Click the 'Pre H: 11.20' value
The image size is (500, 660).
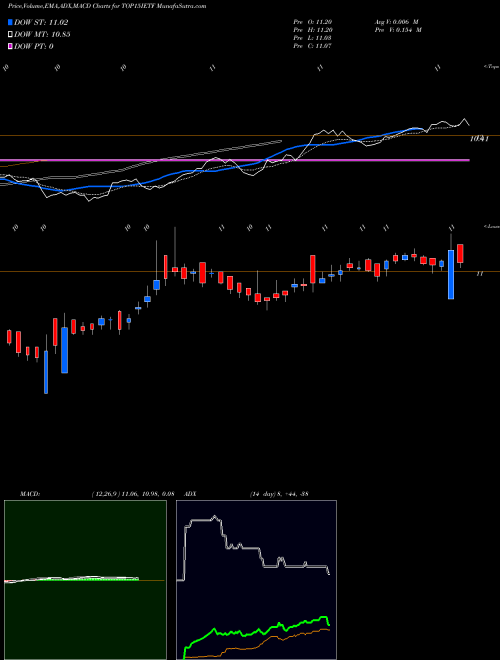tap(313, 30)
